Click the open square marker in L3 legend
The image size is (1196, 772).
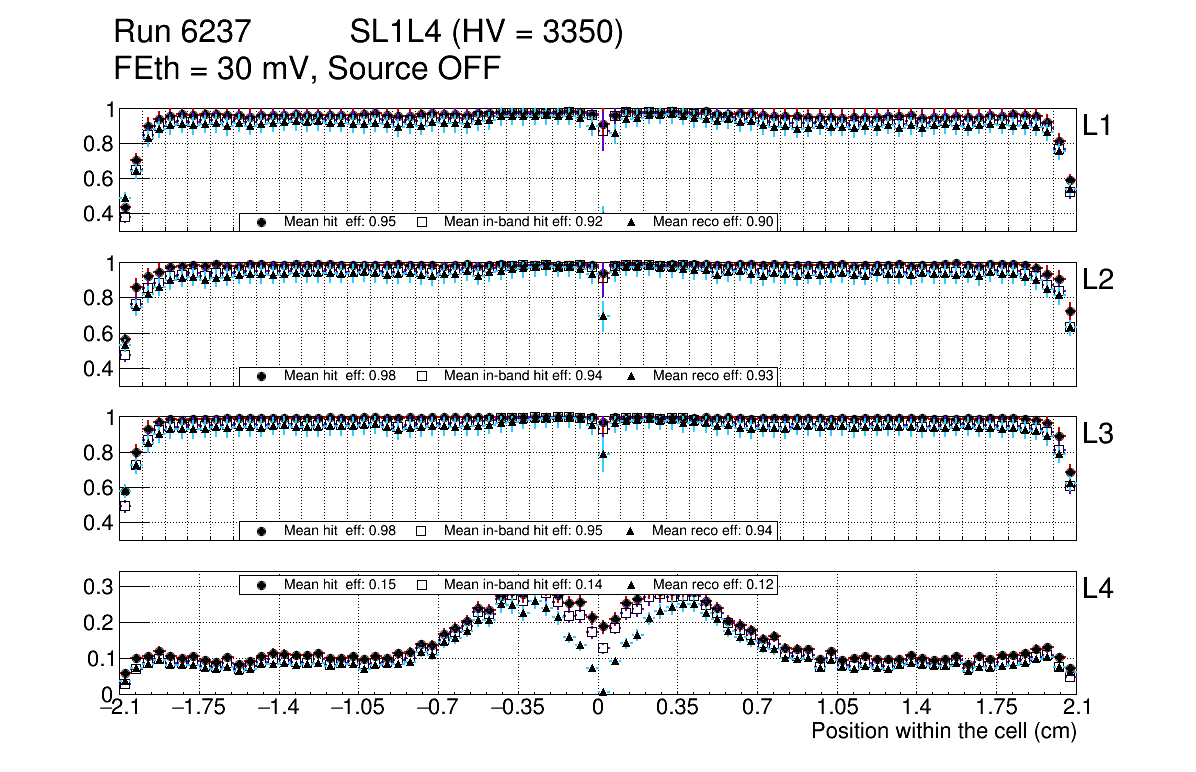click(422, 530)
